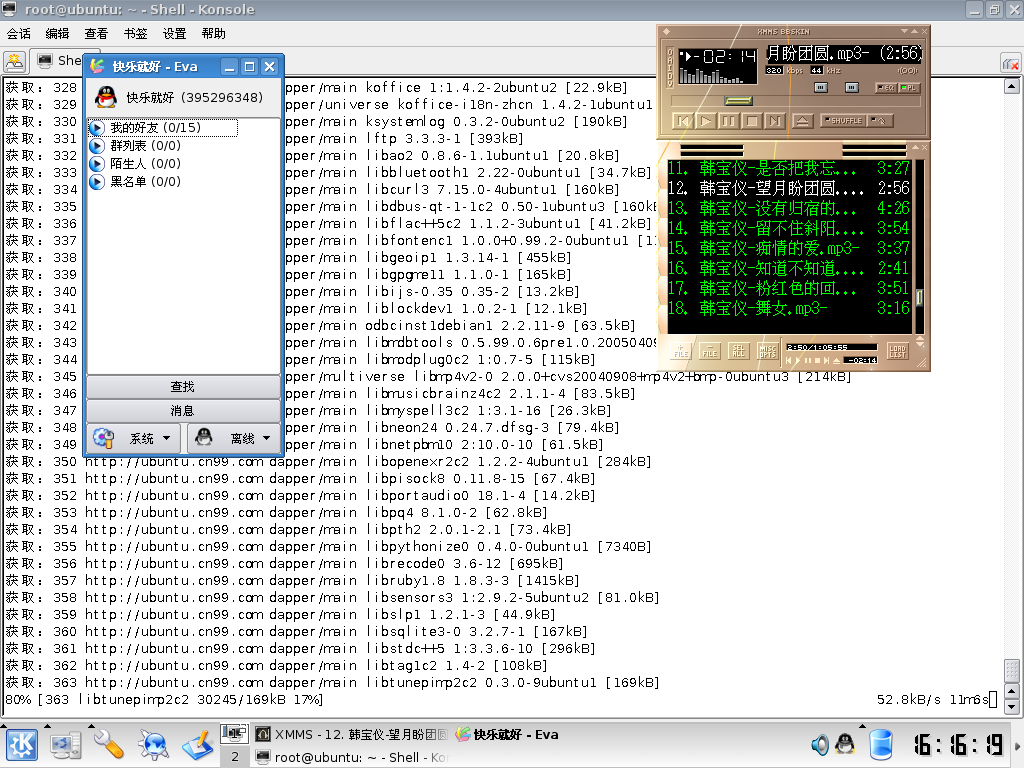The width and height of the screenshot is (1024, 768).
Task: Open the 会话 menu in Konsole
Action: click(x=18, y=33)
